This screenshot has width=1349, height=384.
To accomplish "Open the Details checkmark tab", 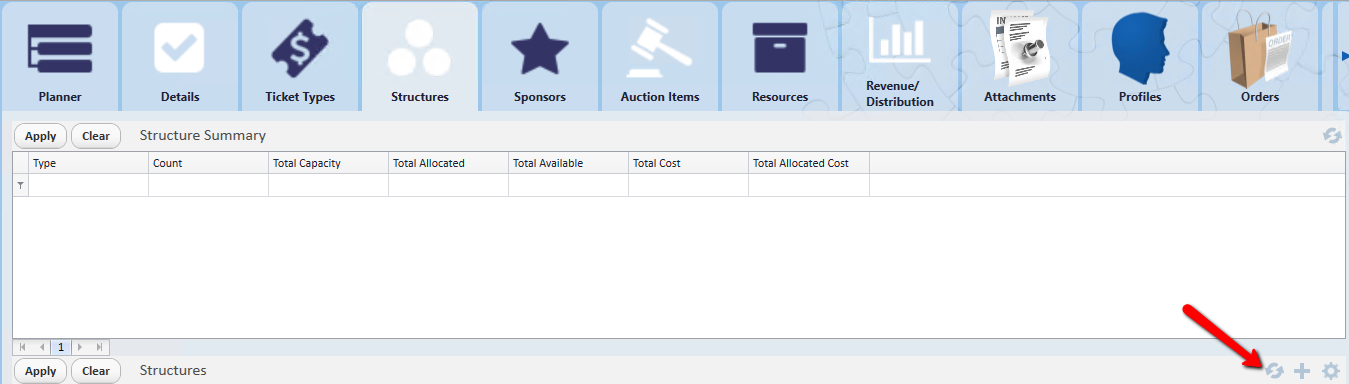I will [x=180, y=56].
